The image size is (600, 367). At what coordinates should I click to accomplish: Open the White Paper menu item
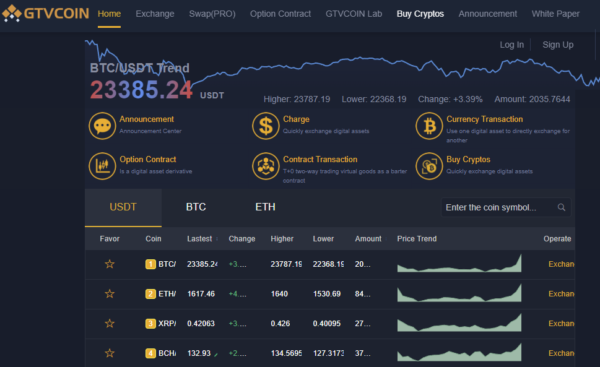555,14
